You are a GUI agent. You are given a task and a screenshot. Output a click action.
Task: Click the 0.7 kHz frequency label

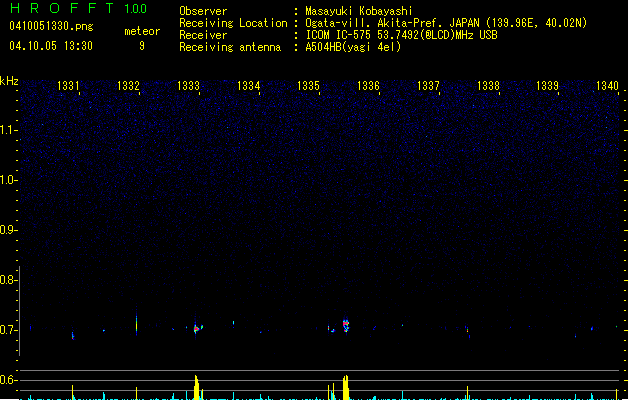pos(9,330)
